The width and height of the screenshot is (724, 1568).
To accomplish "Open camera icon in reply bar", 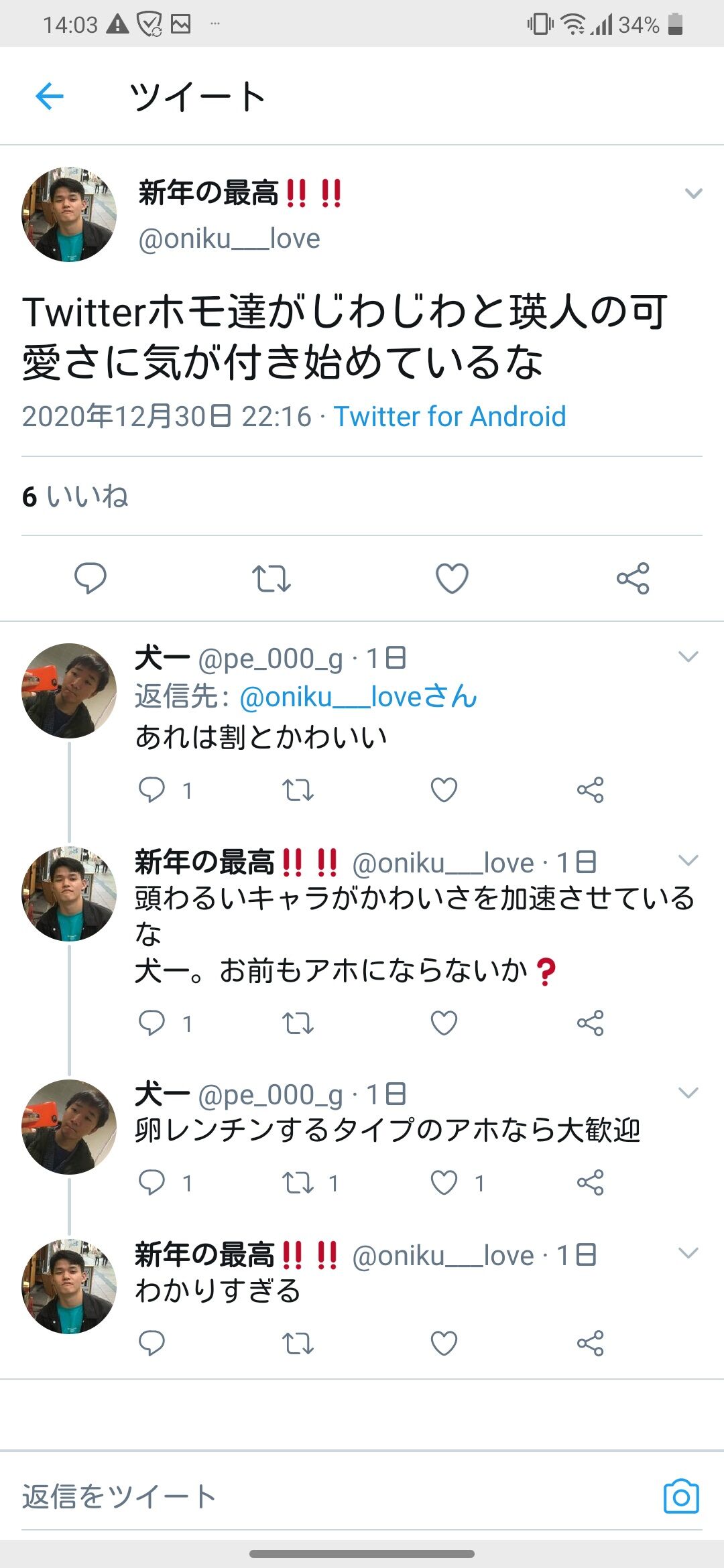I will (x=681, y=1496).
